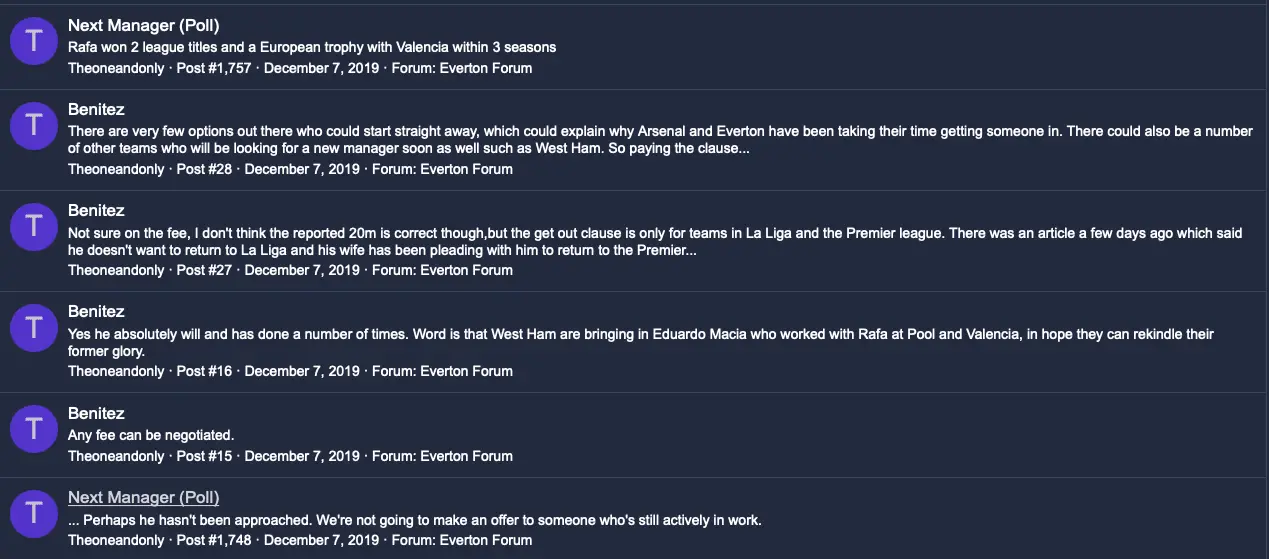1269x559 pixels.
Task: Click the avatar beside Benitez post #28
Action: pyautogui.click(x=34, y=125)
